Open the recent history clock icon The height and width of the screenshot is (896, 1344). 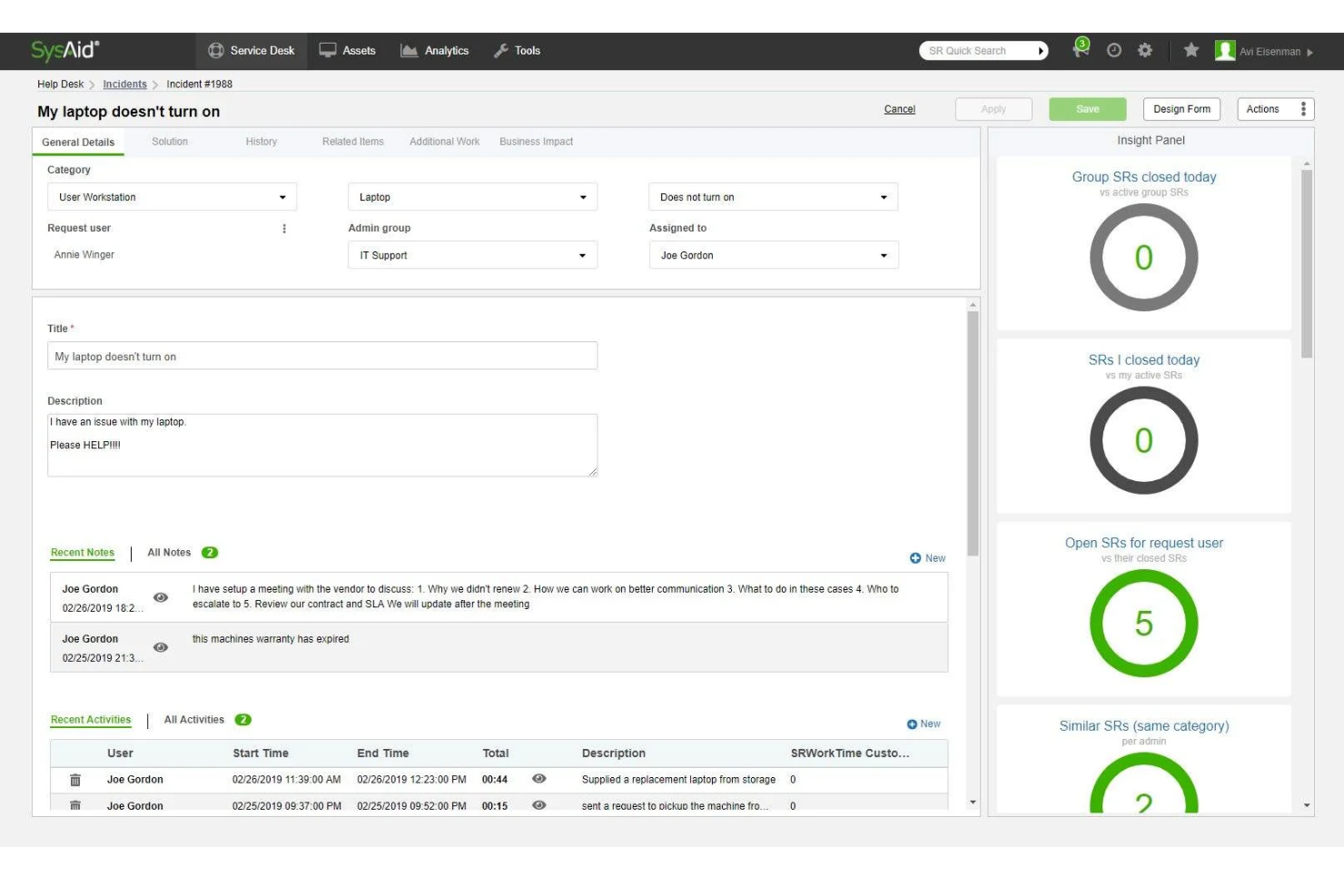[1112, 51]
